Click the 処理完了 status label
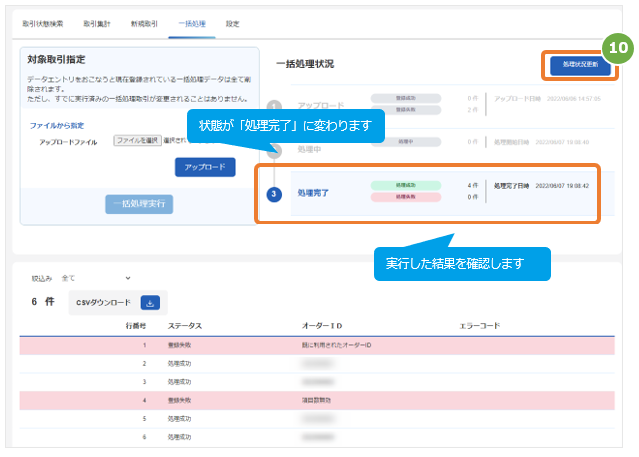This screenshot has height=457, width=639. pyautogui.click(x=313, y=193)
